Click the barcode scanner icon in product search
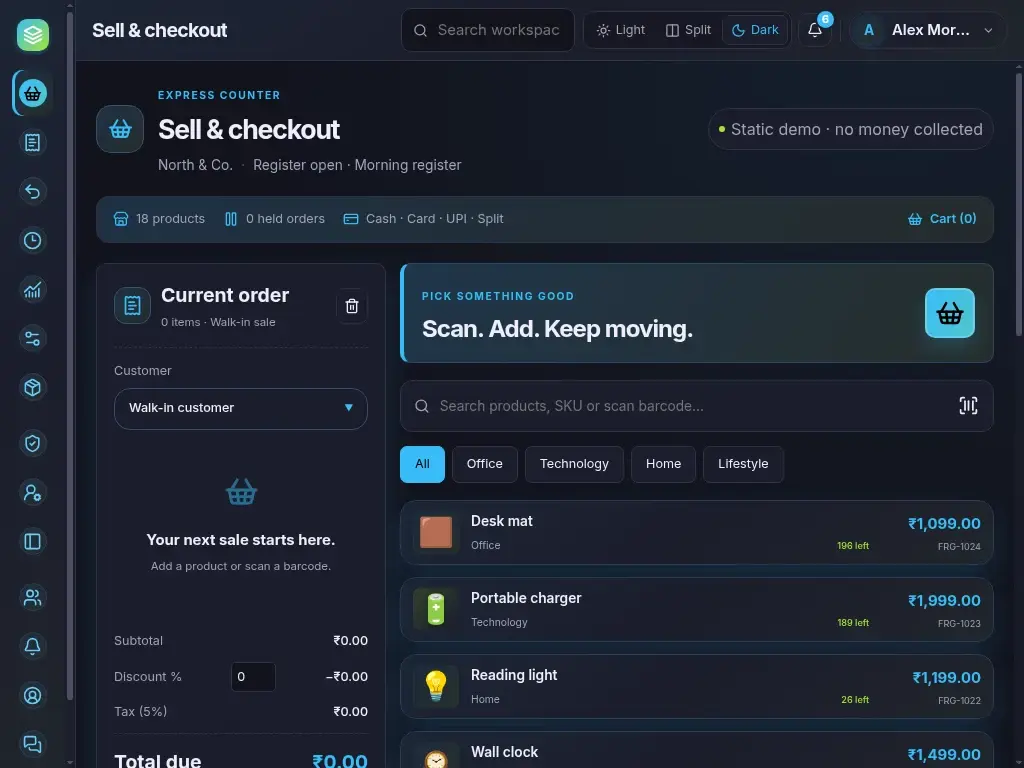Viewport: 1024px width, 768px height. tap(968, 406)
